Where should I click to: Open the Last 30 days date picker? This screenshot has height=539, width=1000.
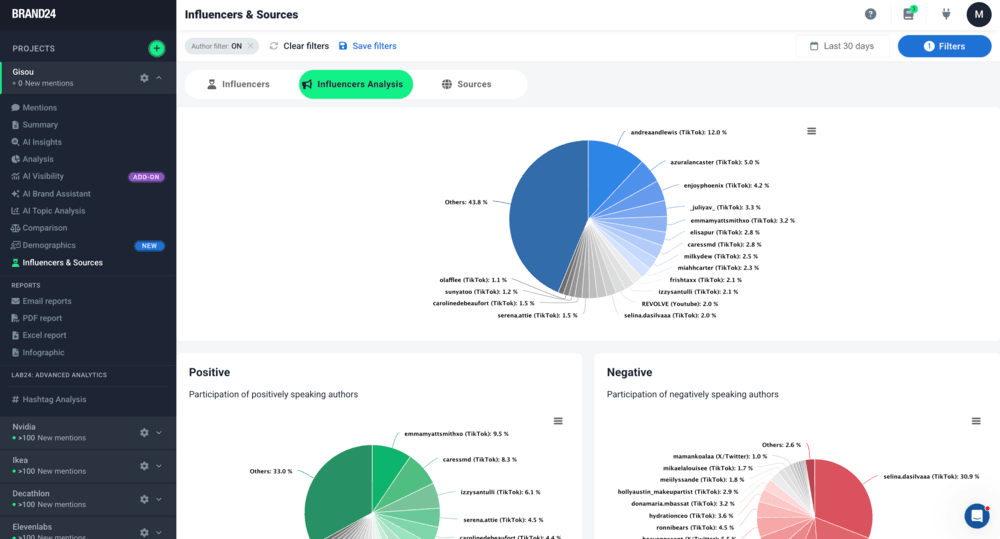[841, 46]
